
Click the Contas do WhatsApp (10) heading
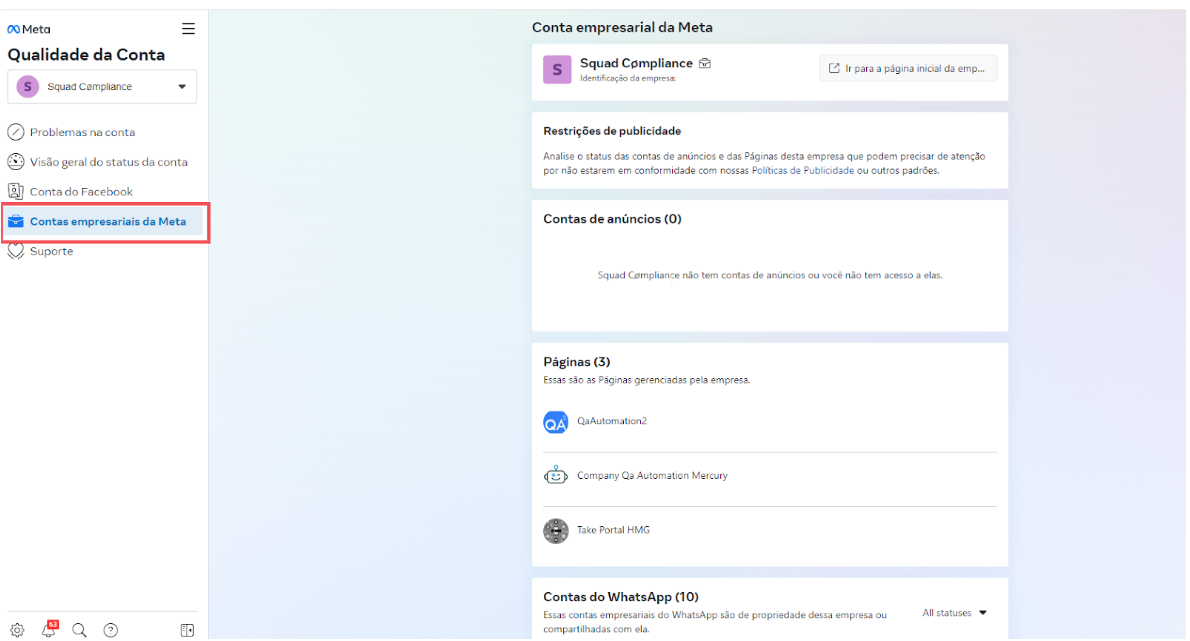click(x=621, y=597)
